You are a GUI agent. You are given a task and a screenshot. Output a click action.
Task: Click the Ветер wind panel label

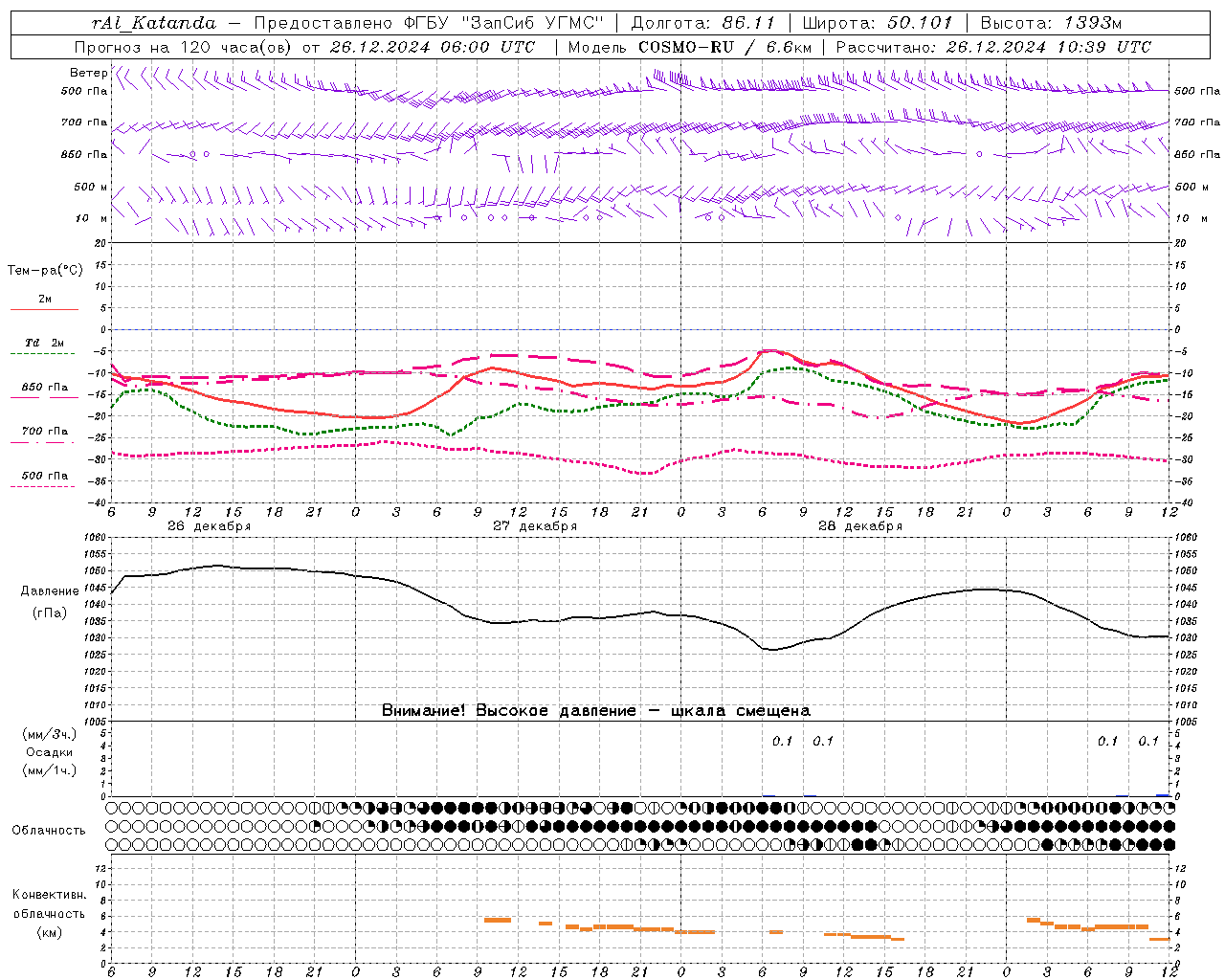click(88, 73)
